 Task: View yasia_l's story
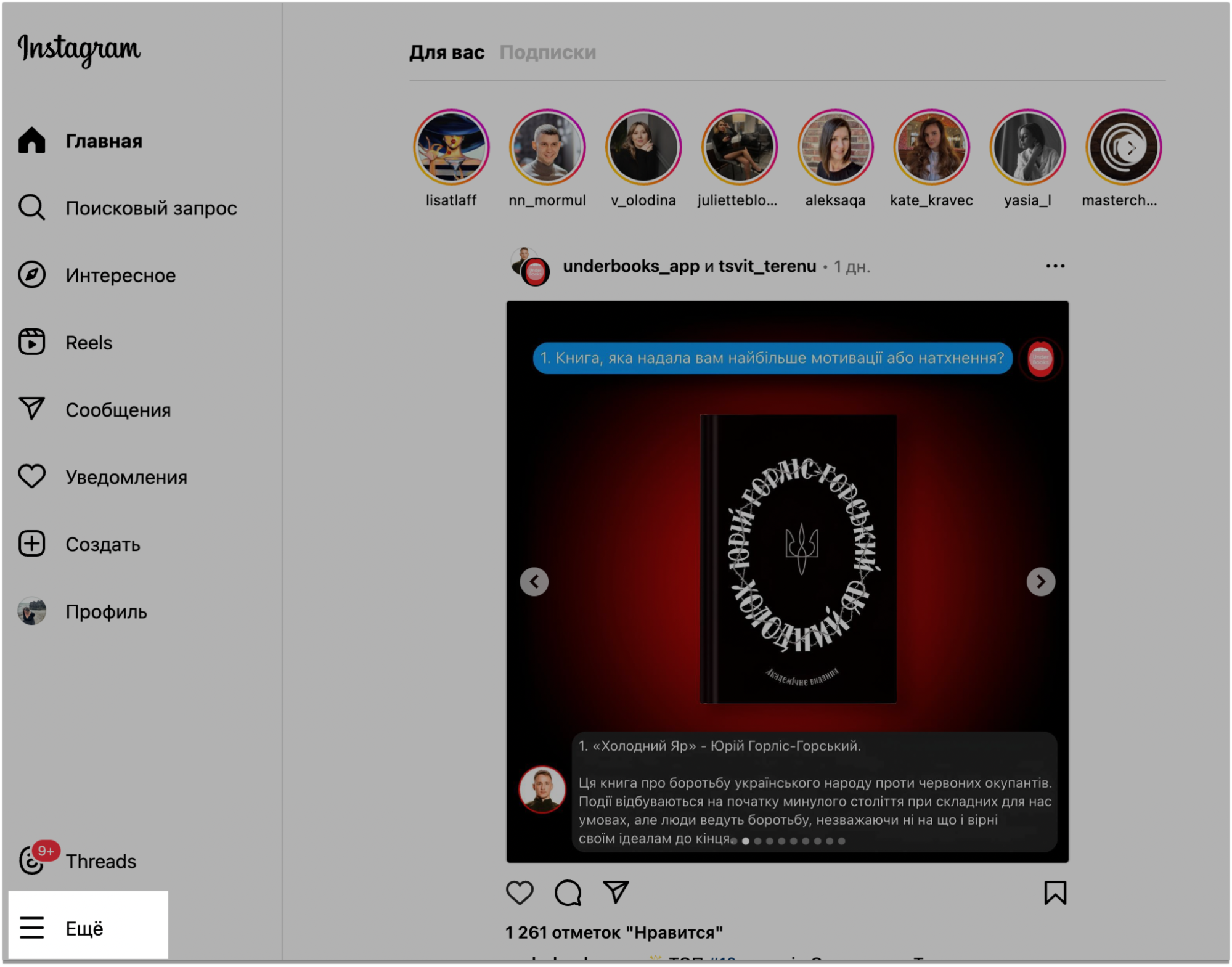tap(1028, 147)
